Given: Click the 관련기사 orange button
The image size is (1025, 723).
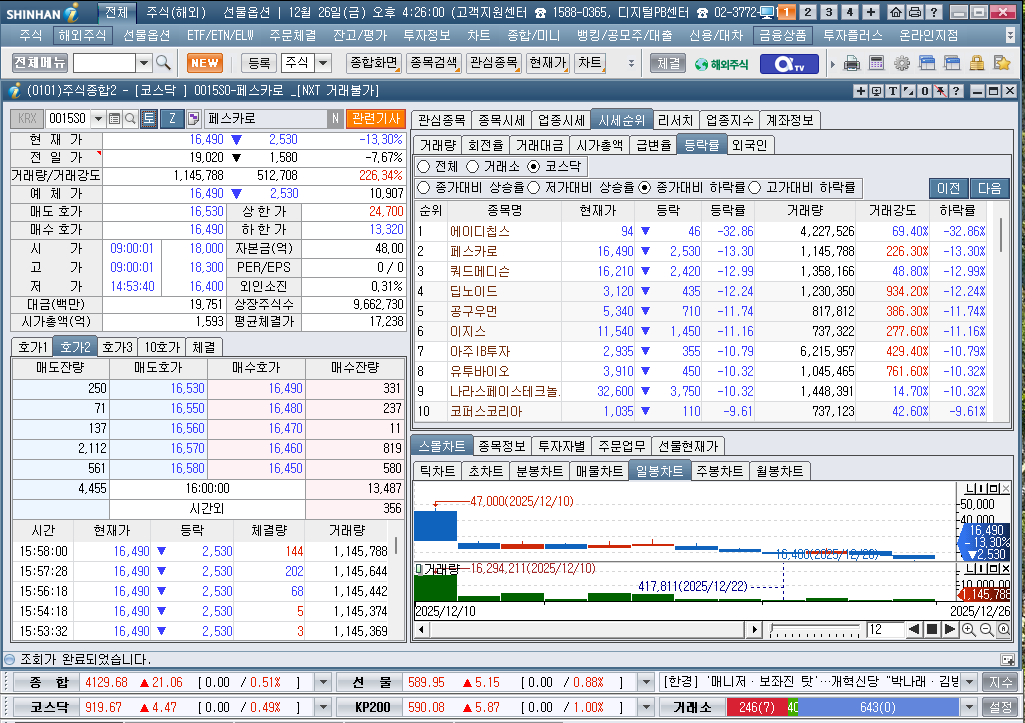Looking at the screenshot, I should (x=376, y=118).
